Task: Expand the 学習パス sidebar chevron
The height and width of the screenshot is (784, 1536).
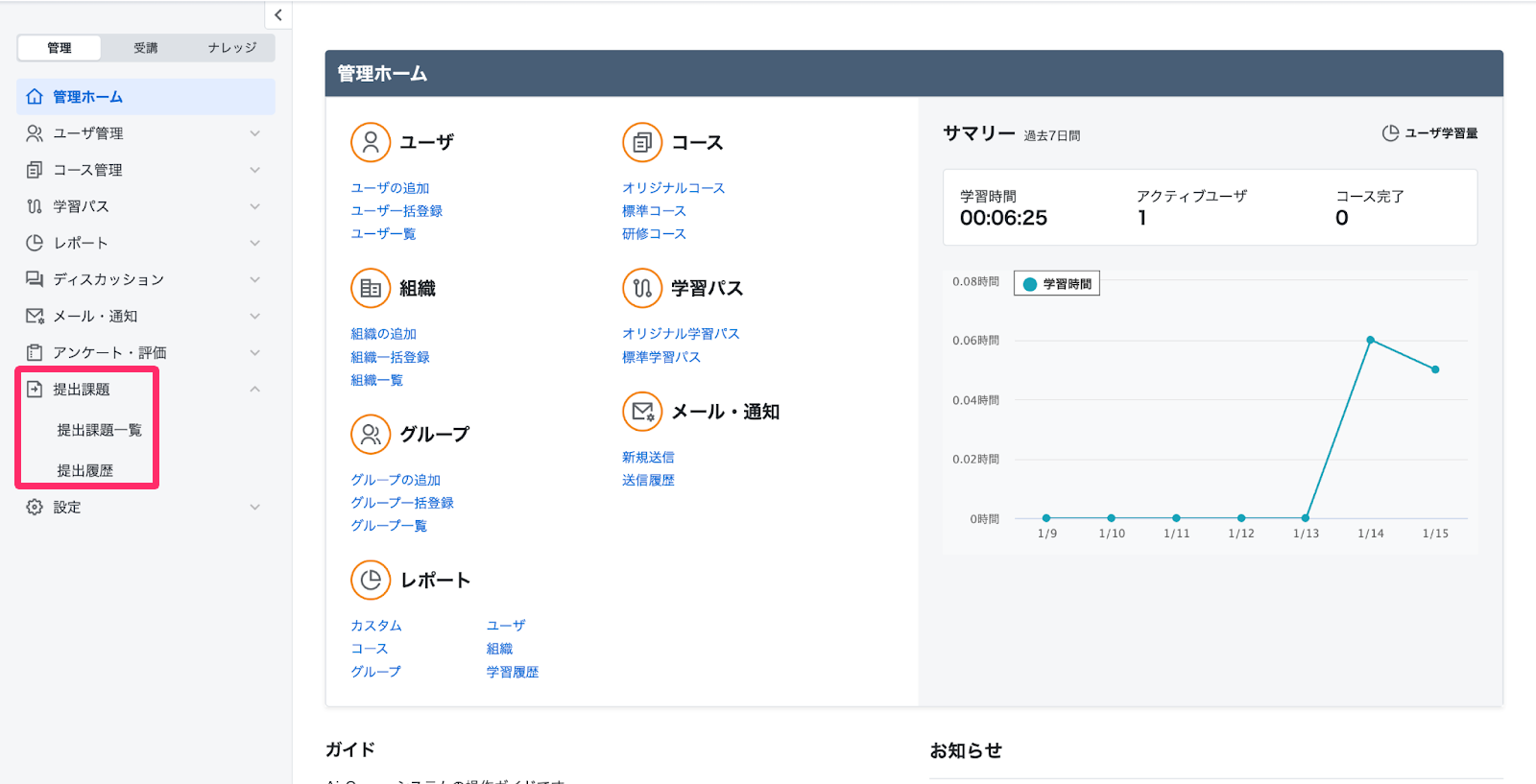Action: pos(255,206)
